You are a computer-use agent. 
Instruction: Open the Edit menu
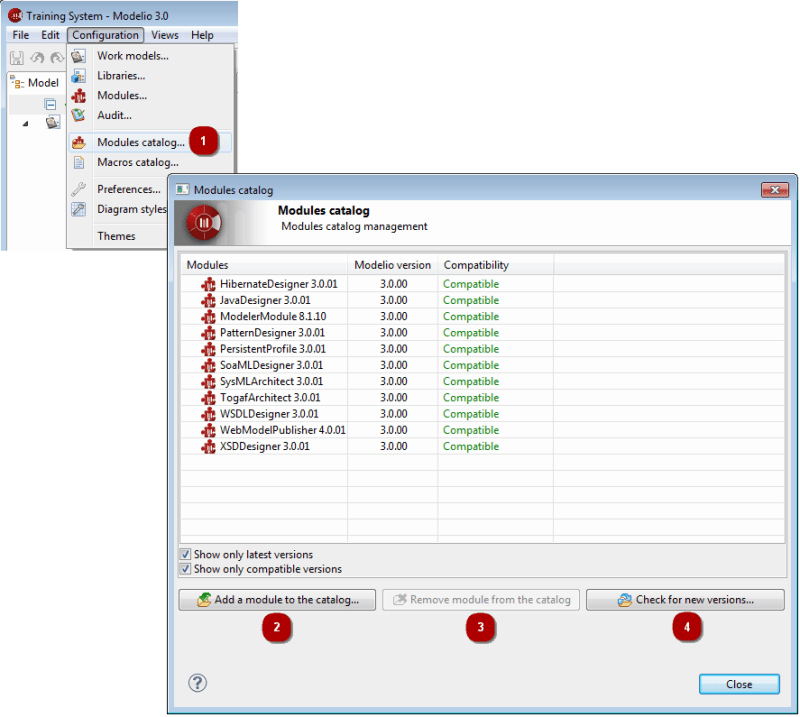coord(50,35)
